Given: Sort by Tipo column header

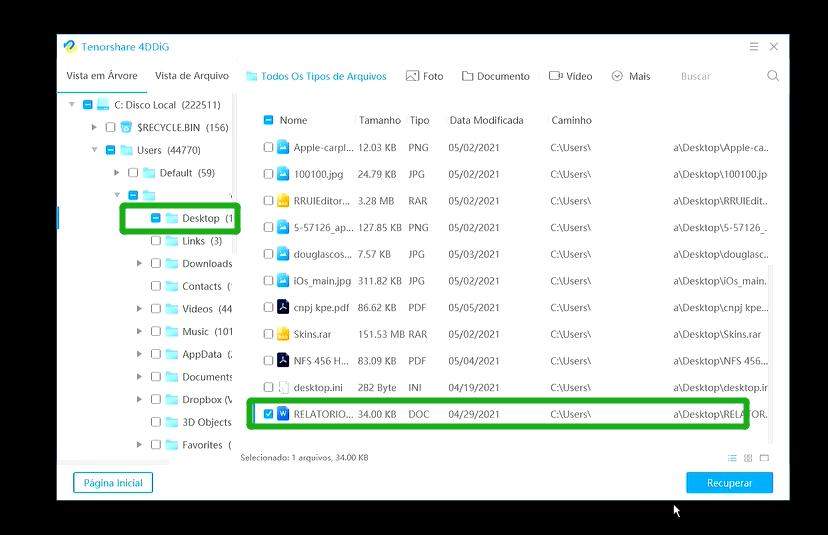Looking at the screenshot, I should click(419, 120).
